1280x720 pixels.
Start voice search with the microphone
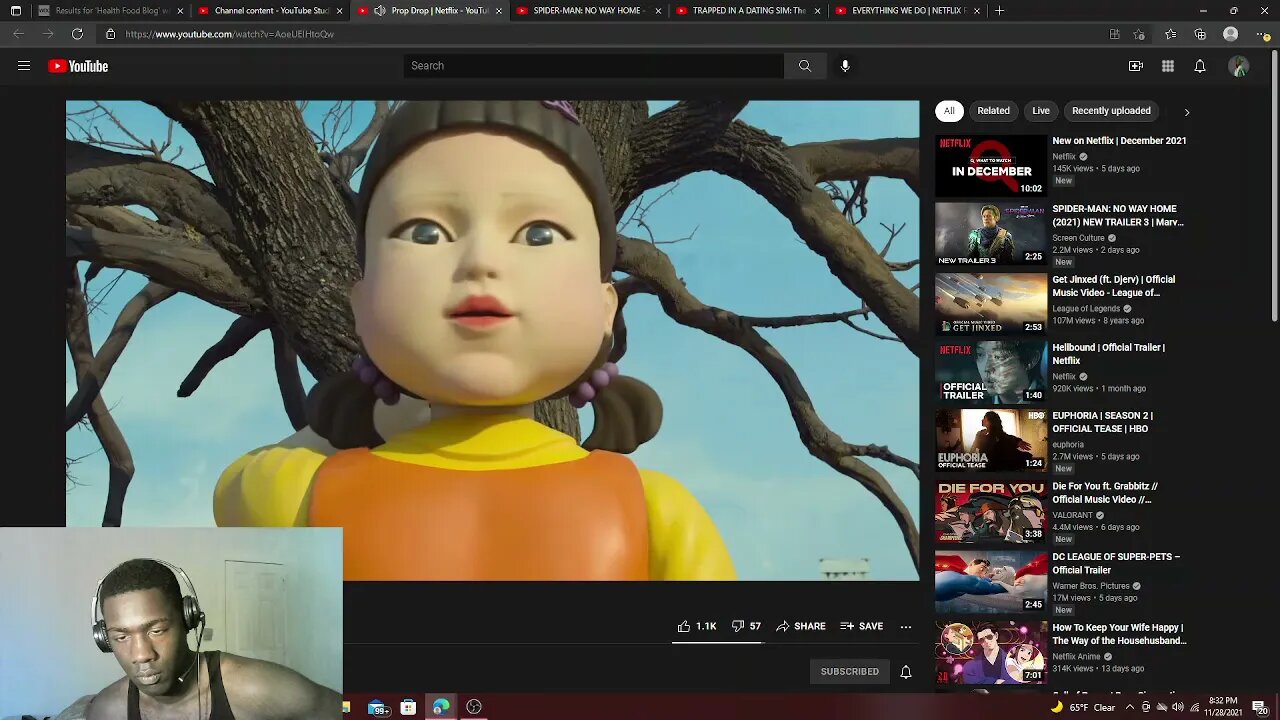[x=845, y=66]
